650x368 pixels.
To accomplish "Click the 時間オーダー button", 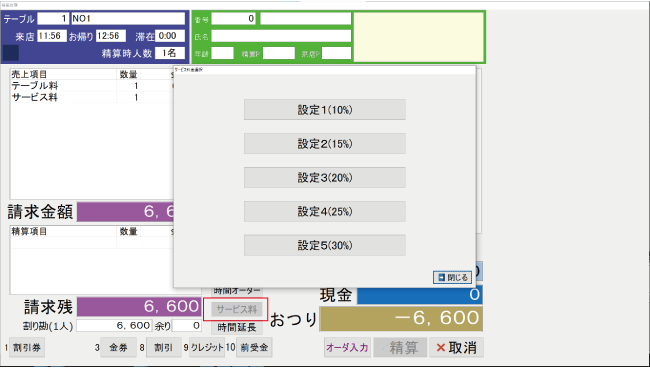I will [x=237, y=291].
